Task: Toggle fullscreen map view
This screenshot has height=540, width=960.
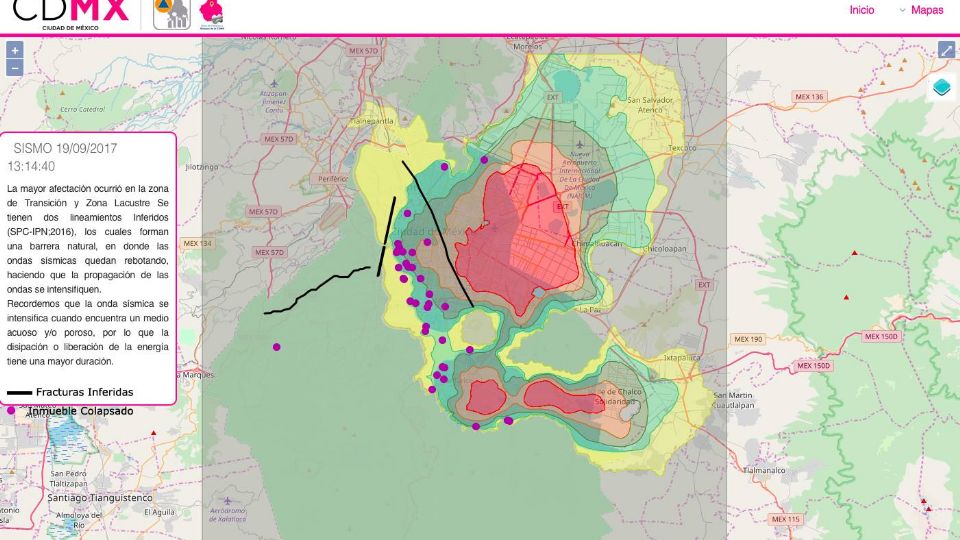Action: coord(946,50)
